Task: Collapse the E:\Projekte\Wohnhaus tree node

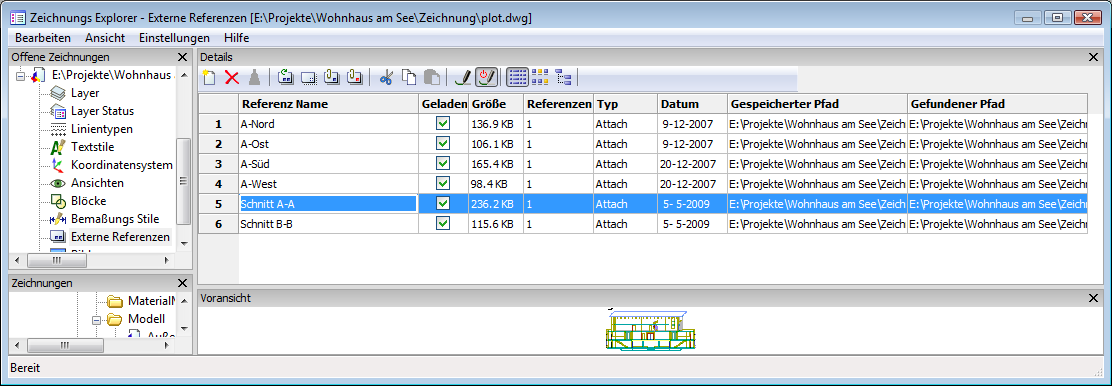Action: [x=20, y=75]
